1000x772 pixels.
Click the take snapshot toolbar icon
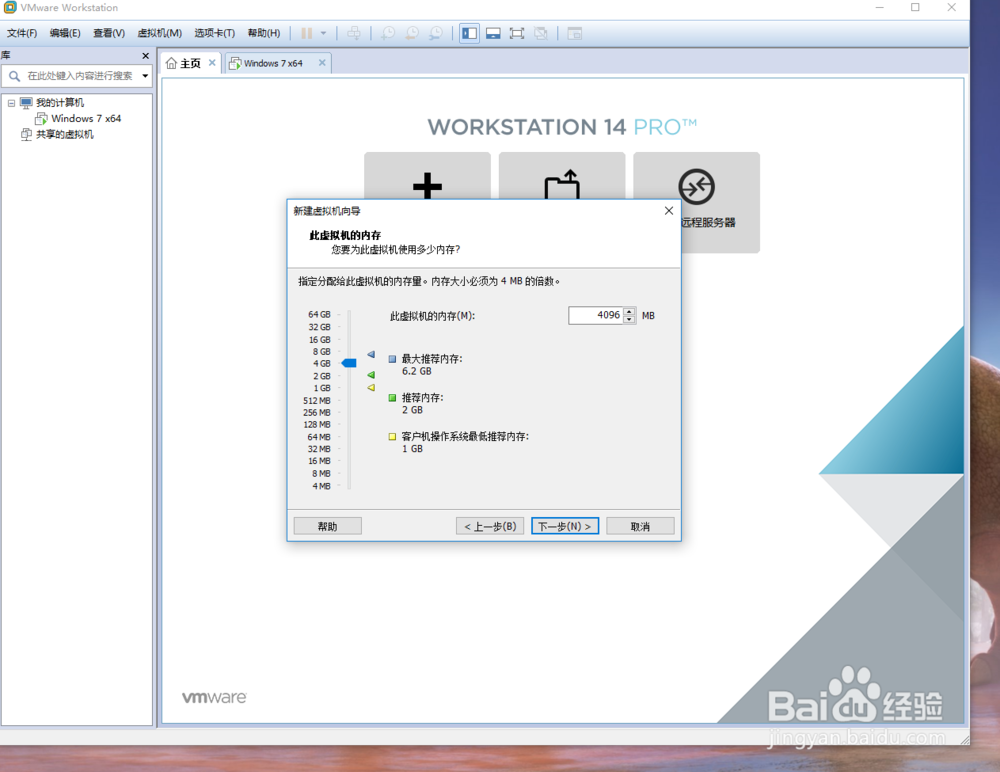pos(388,33)
